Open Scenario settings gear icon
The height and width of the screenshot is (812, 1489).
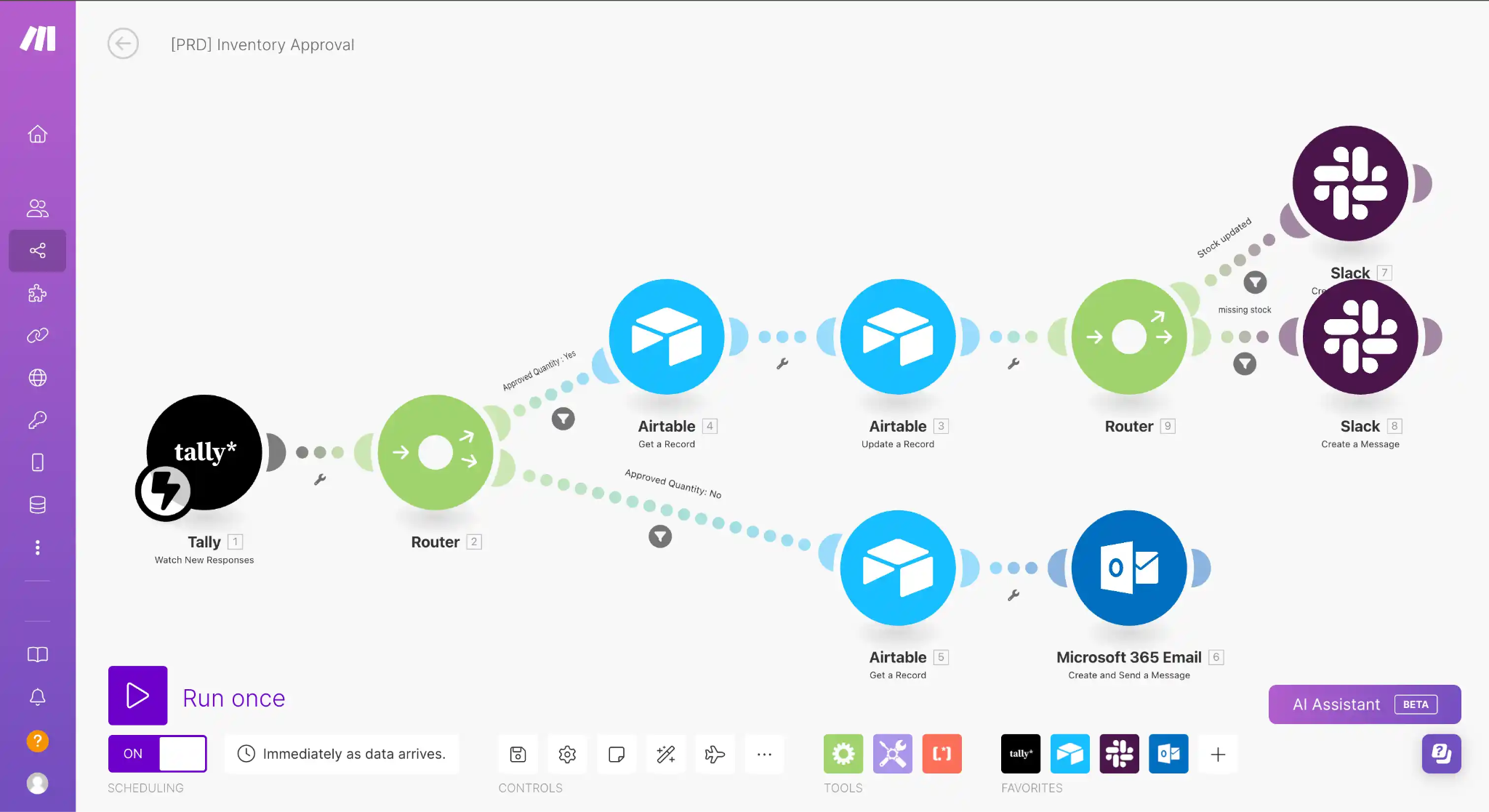pyautogui.click(x=567, y=754)
